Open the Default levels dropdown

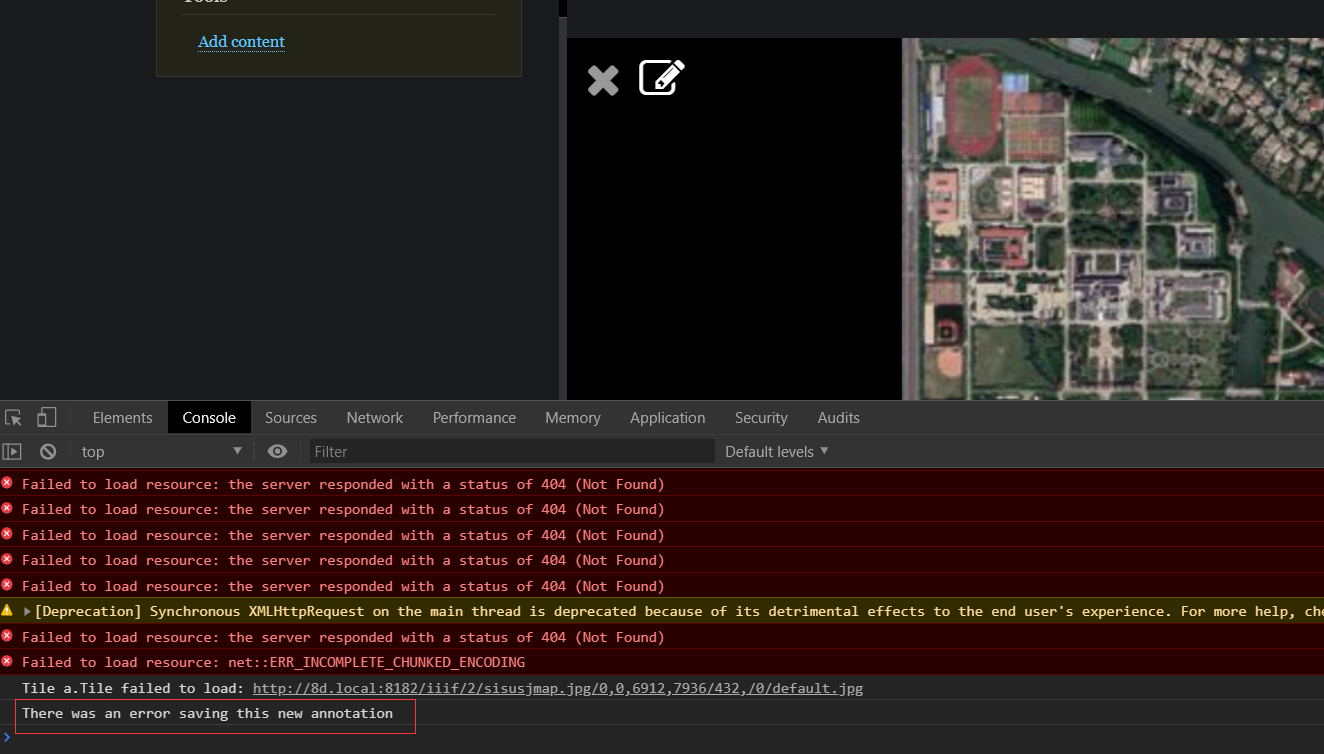point(776,452)
